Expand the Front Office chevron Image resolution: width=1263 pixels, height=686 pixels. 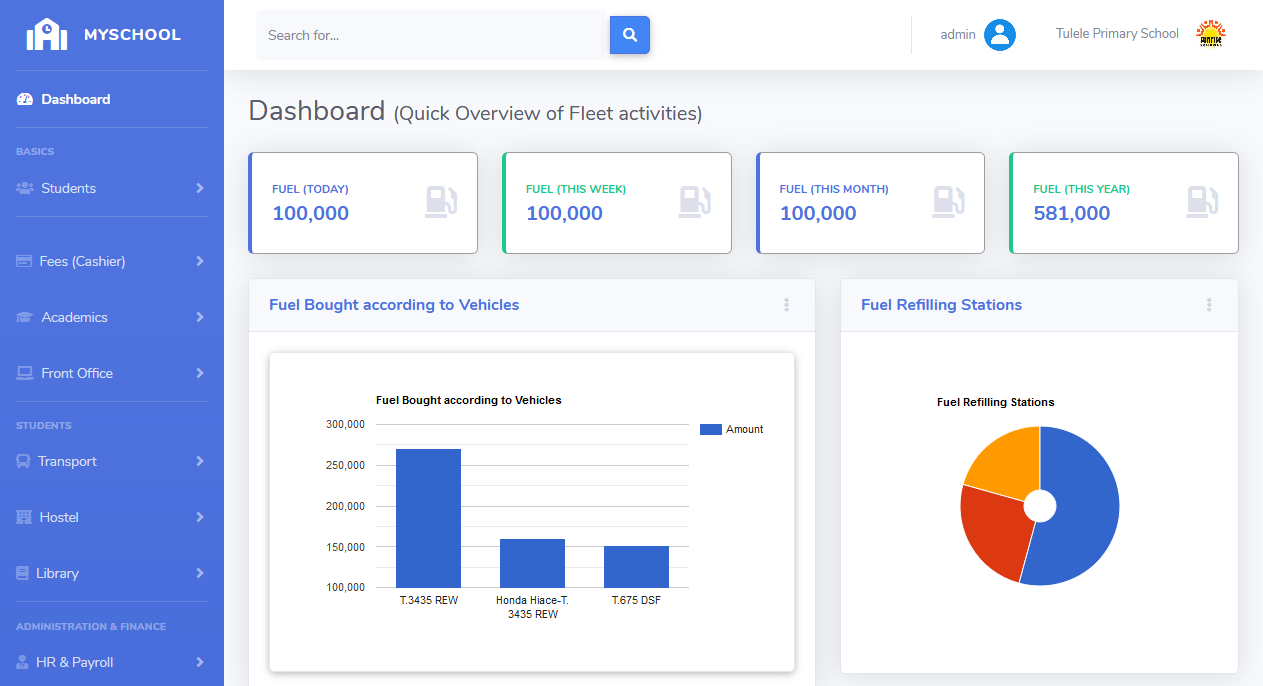[x=200, y=373]
